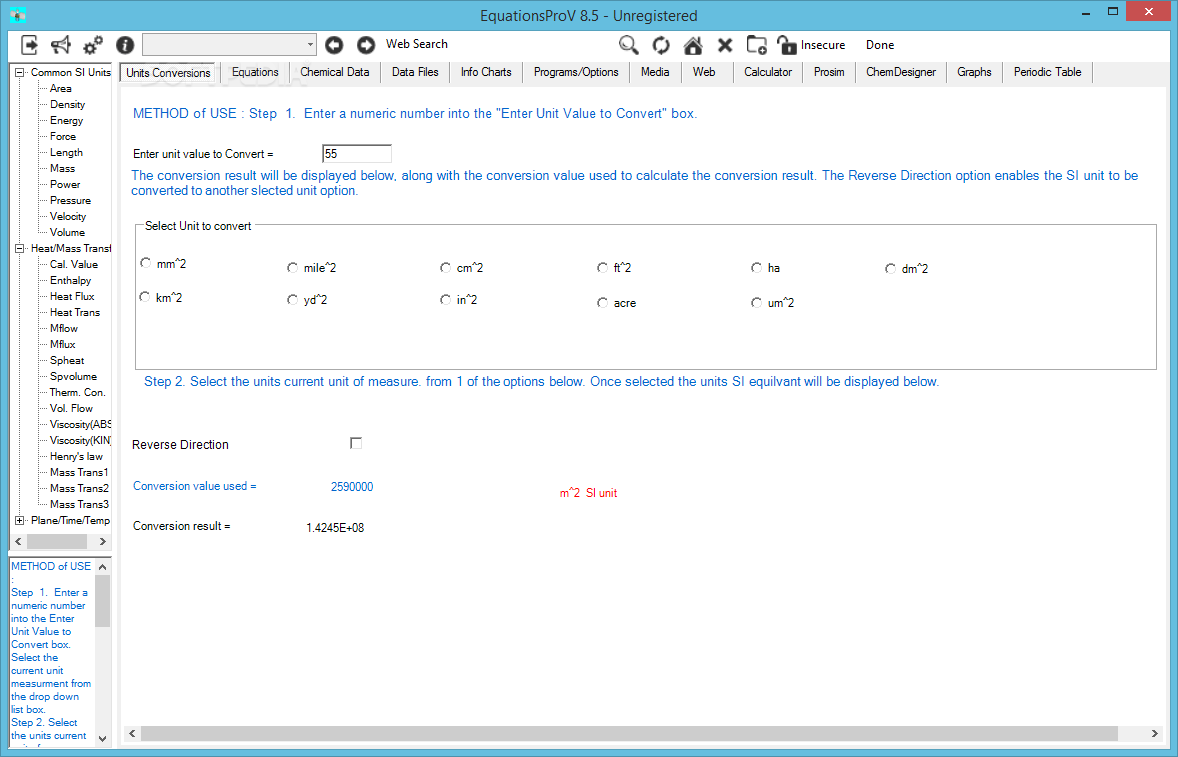Open the Programs/Options tab
Viewport: 1178px width, 757px height.
tap(576, 72)
